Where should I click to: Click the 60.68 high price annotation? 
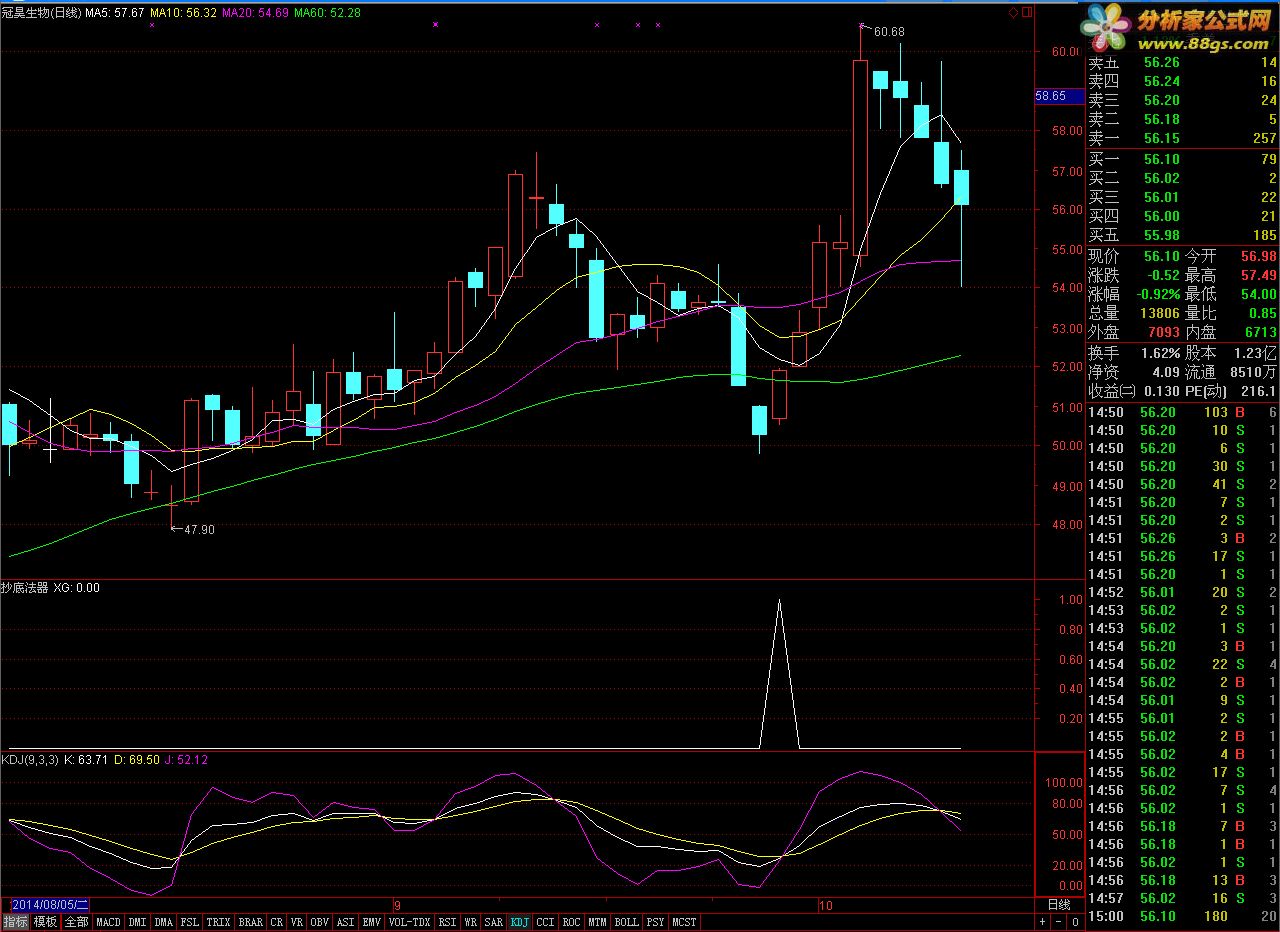click(x=888, y=32)
